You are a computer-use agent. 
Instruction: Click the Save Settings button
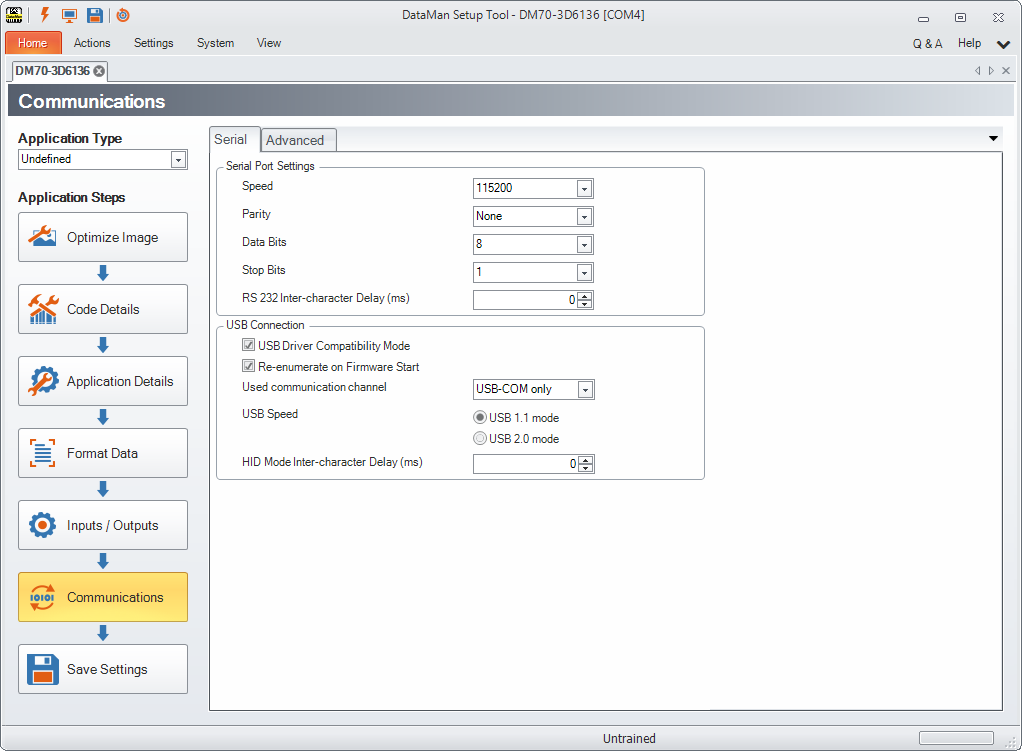(x=103, y=669)
